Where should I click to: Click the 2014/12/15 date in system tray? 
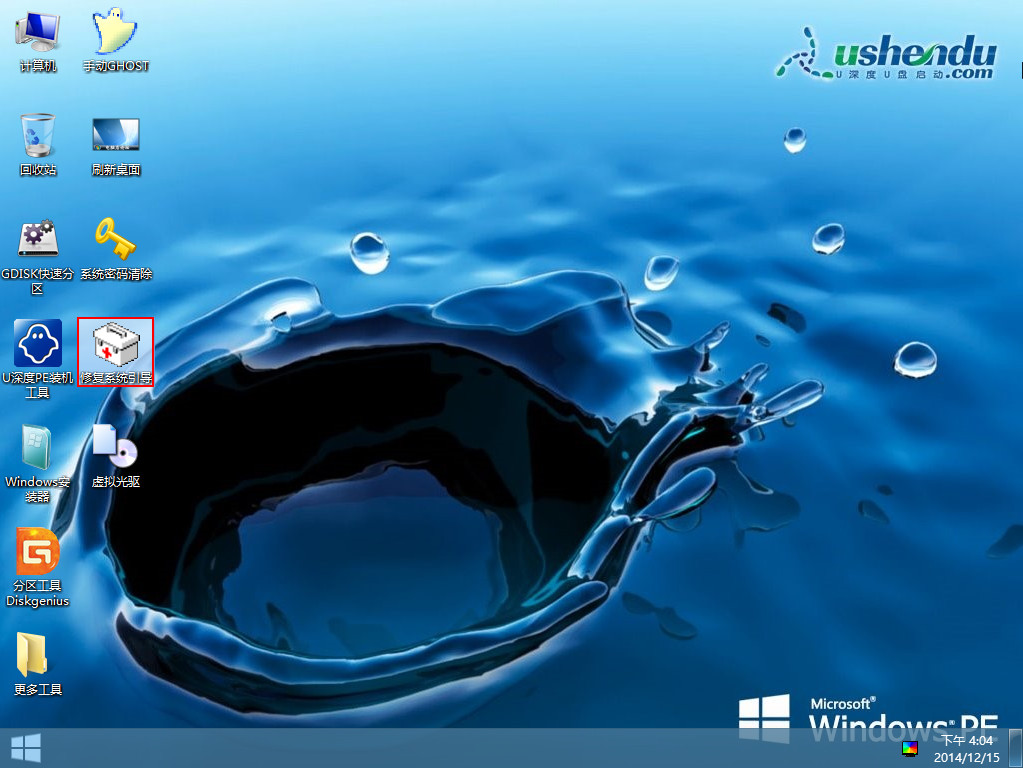point(967,757)
